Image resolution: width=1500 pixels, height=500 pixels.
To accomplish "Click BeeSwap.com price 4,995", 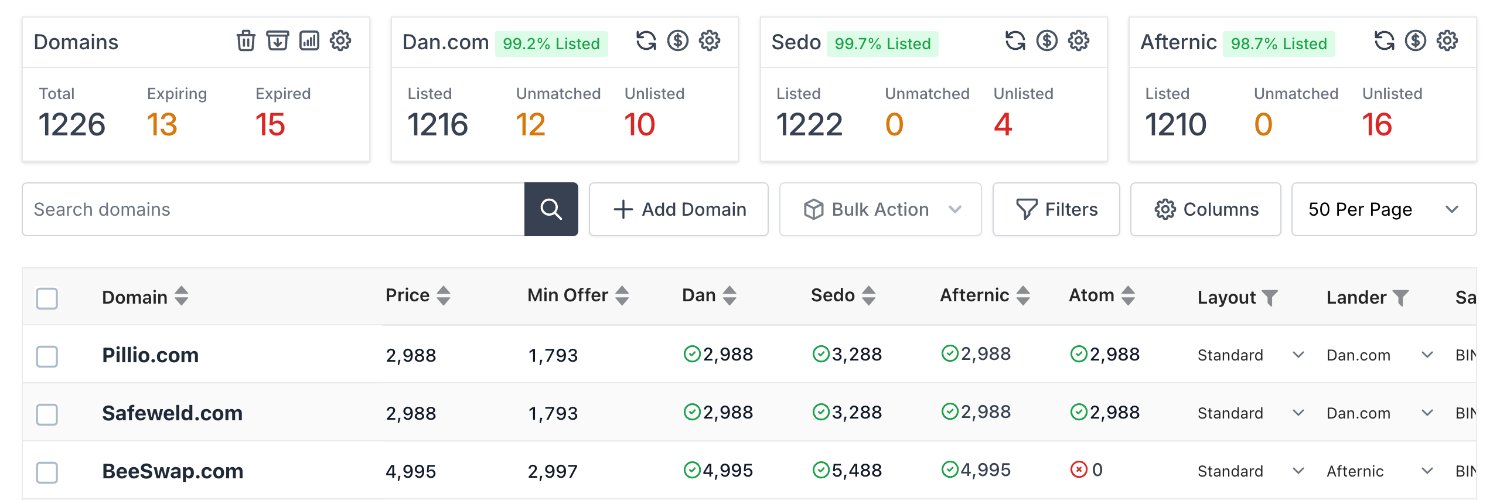I will pos(411,472).
